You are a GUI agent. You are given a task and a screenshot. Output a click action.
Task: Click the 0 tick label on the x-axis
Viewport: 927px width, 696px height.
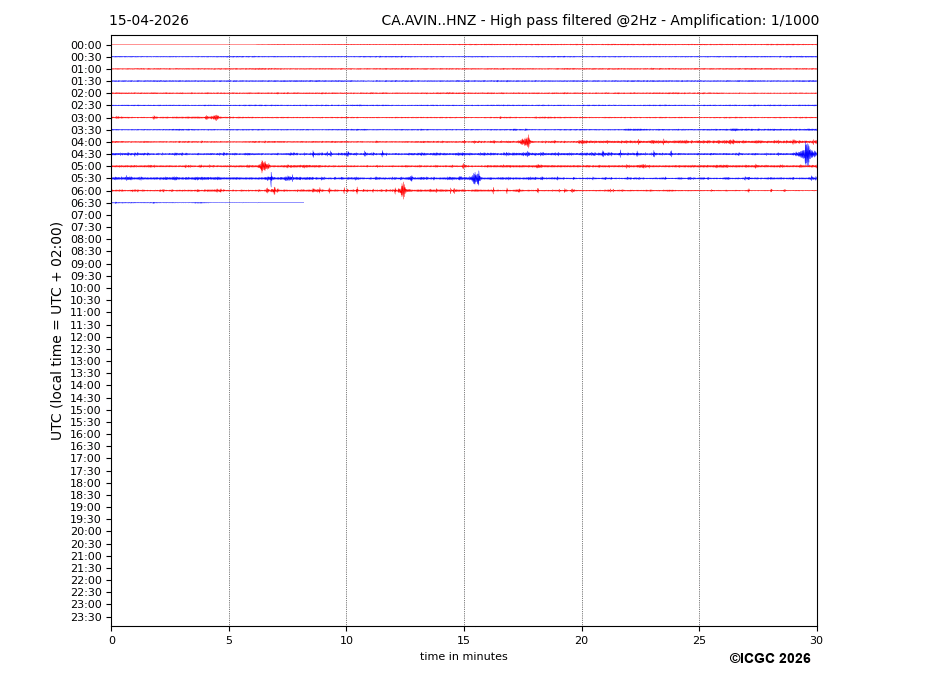[x=112, y=640]
